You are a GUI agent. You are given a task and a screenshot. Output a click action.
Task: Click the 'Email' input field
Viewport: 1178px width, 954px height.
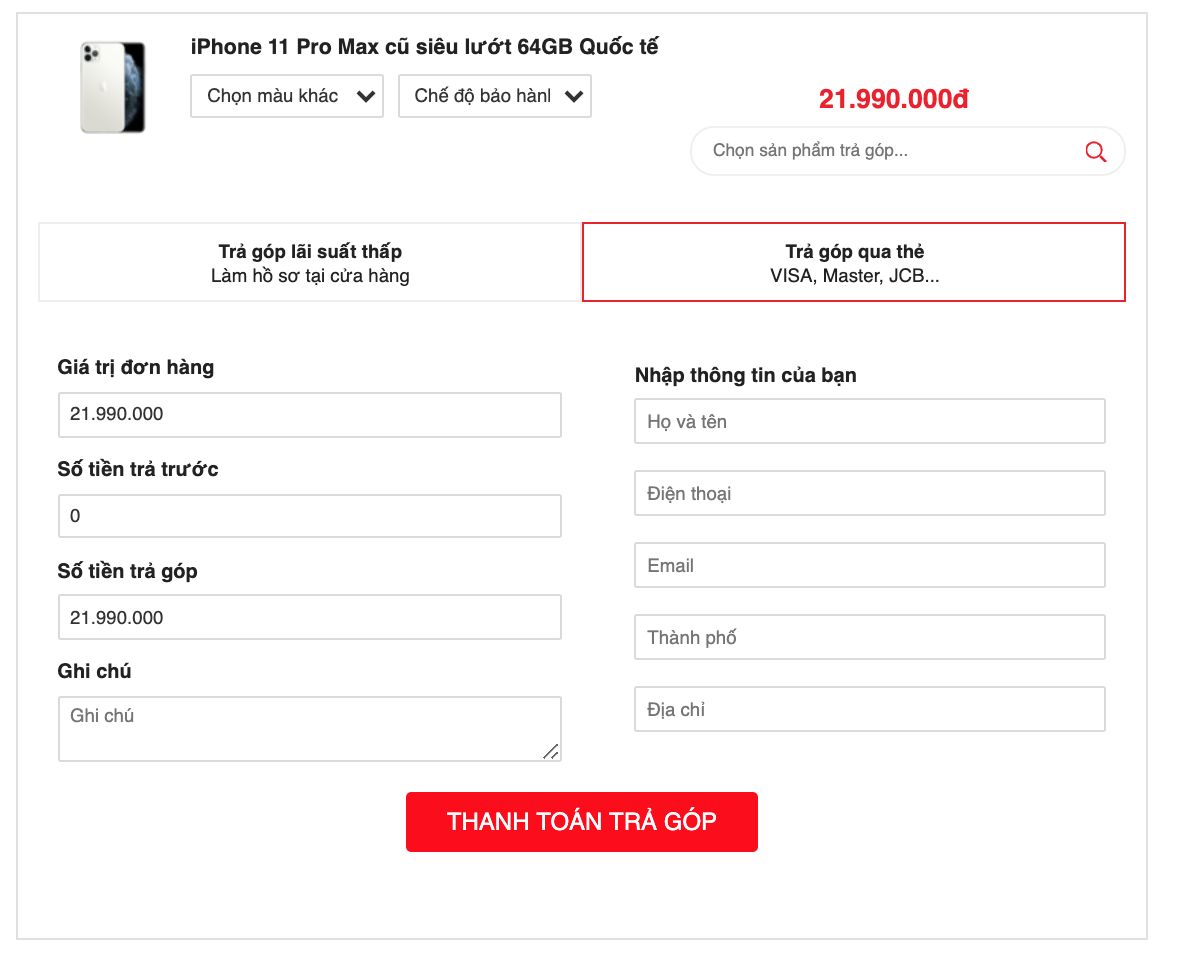pos(870,566)
